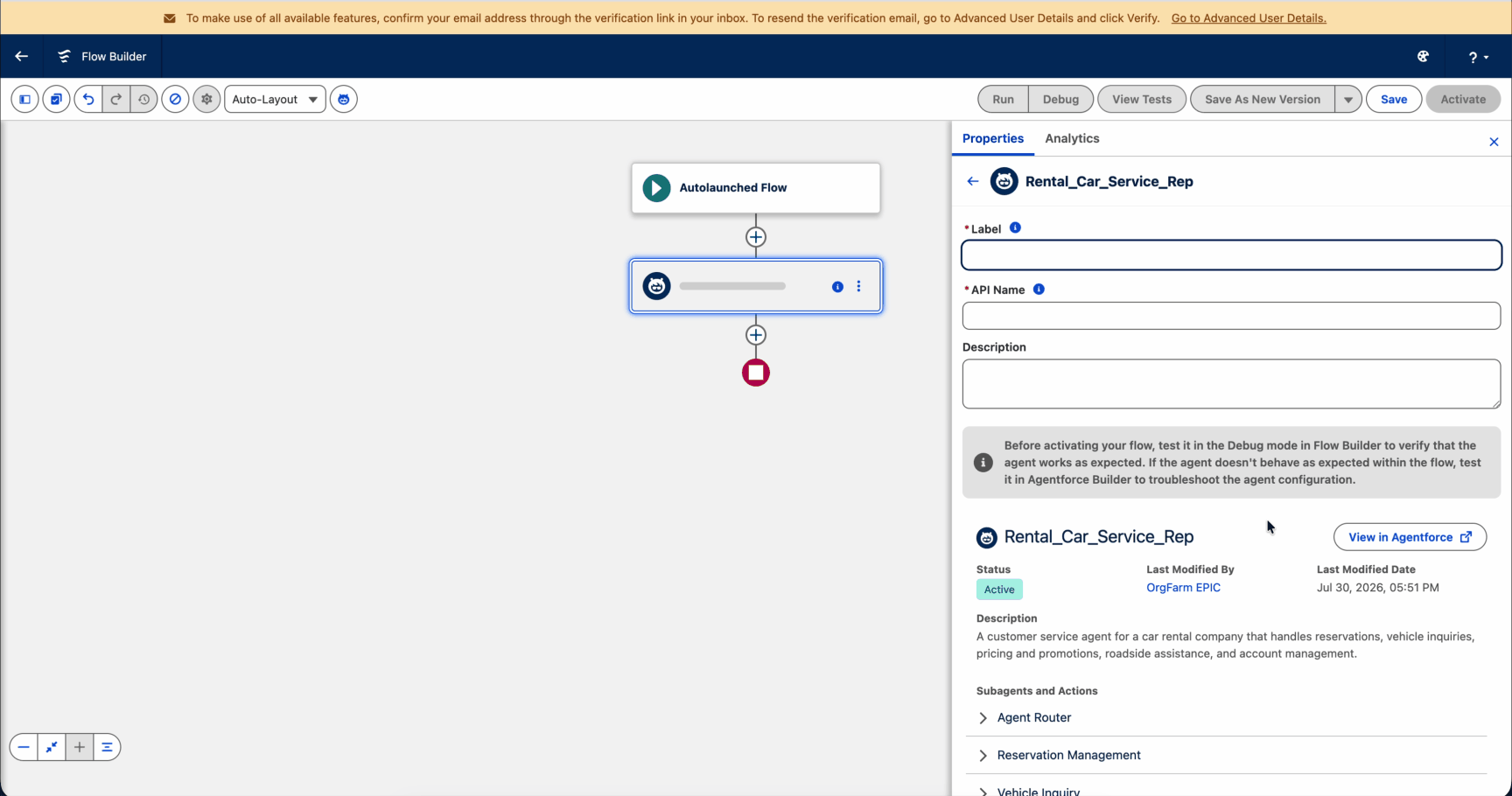Click the Debug button

pos(1060,99)
